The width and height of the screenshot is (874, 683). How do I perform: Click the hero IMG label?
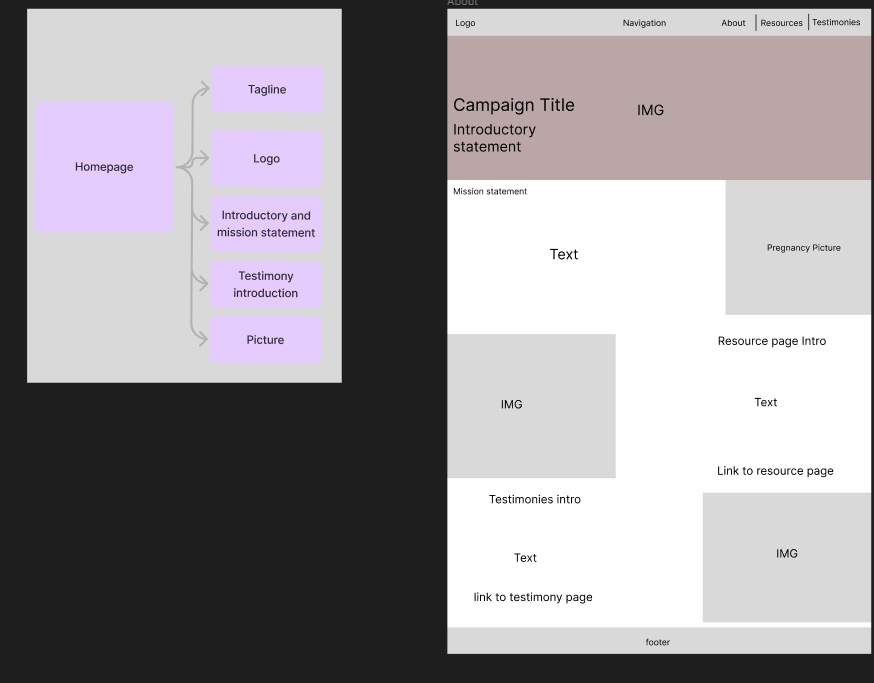pyautogui.click(x=650, y=110)
